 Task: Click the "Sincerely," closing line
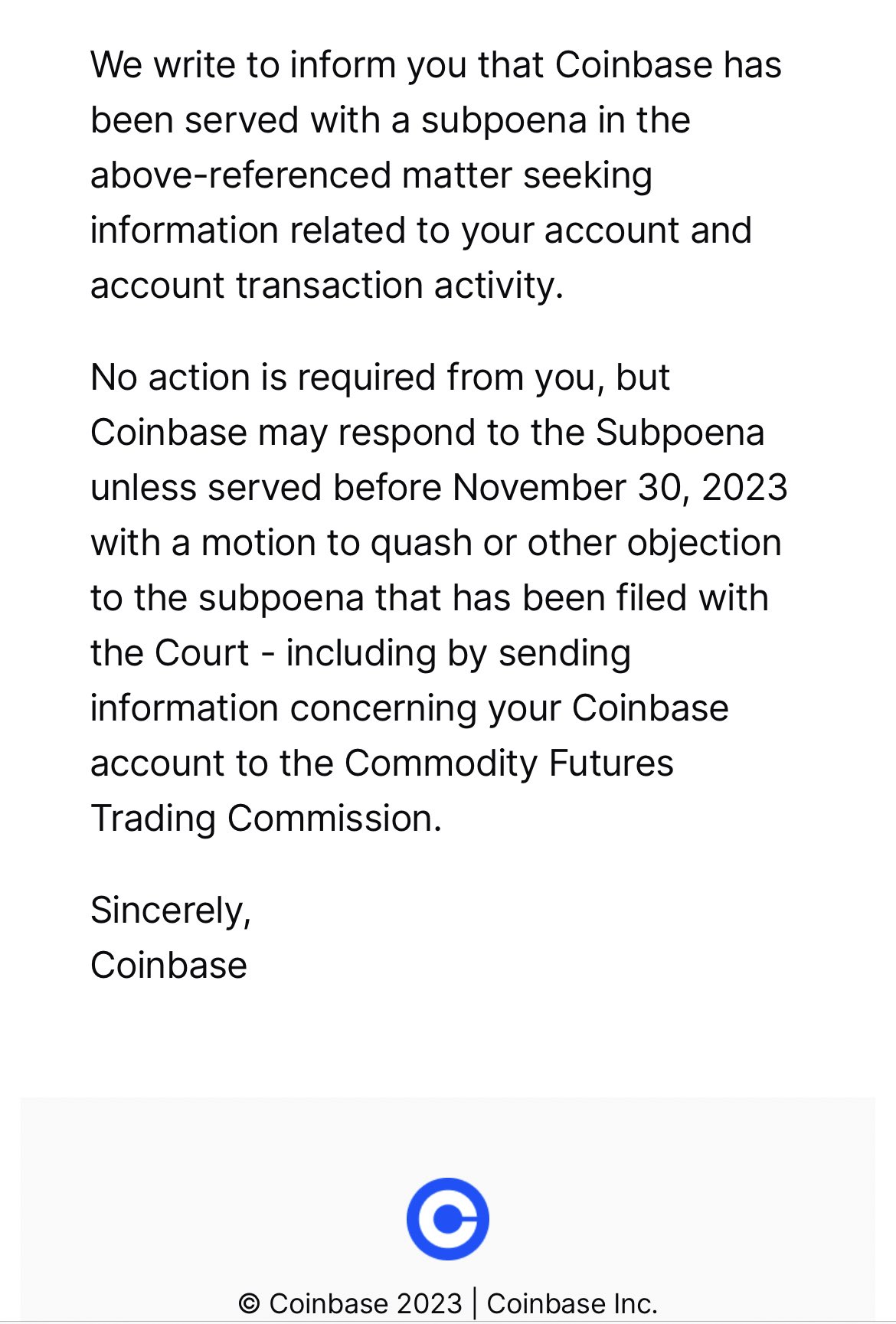pyautogui.click(x=171, y=910)
